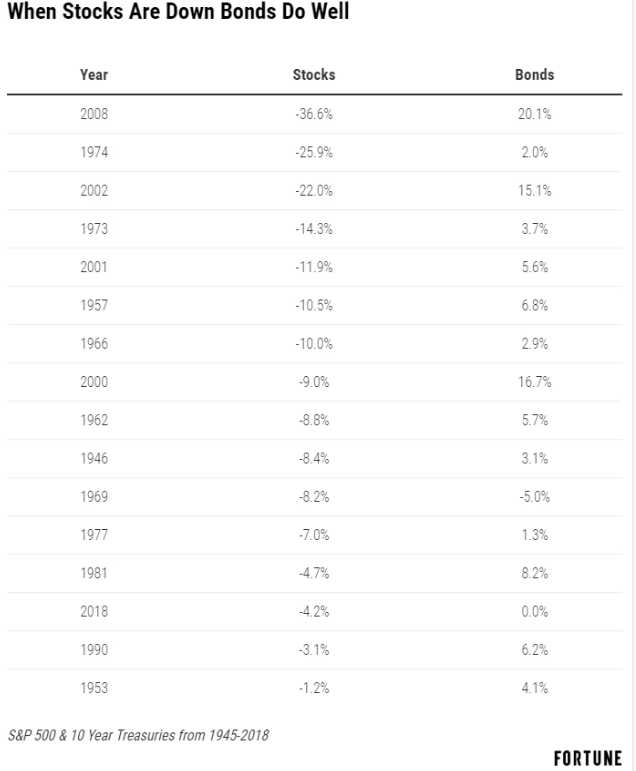Select the 2008 year cell
This screenshot has width=636, height=771.
pyautogui.click(x=94, y=114)
